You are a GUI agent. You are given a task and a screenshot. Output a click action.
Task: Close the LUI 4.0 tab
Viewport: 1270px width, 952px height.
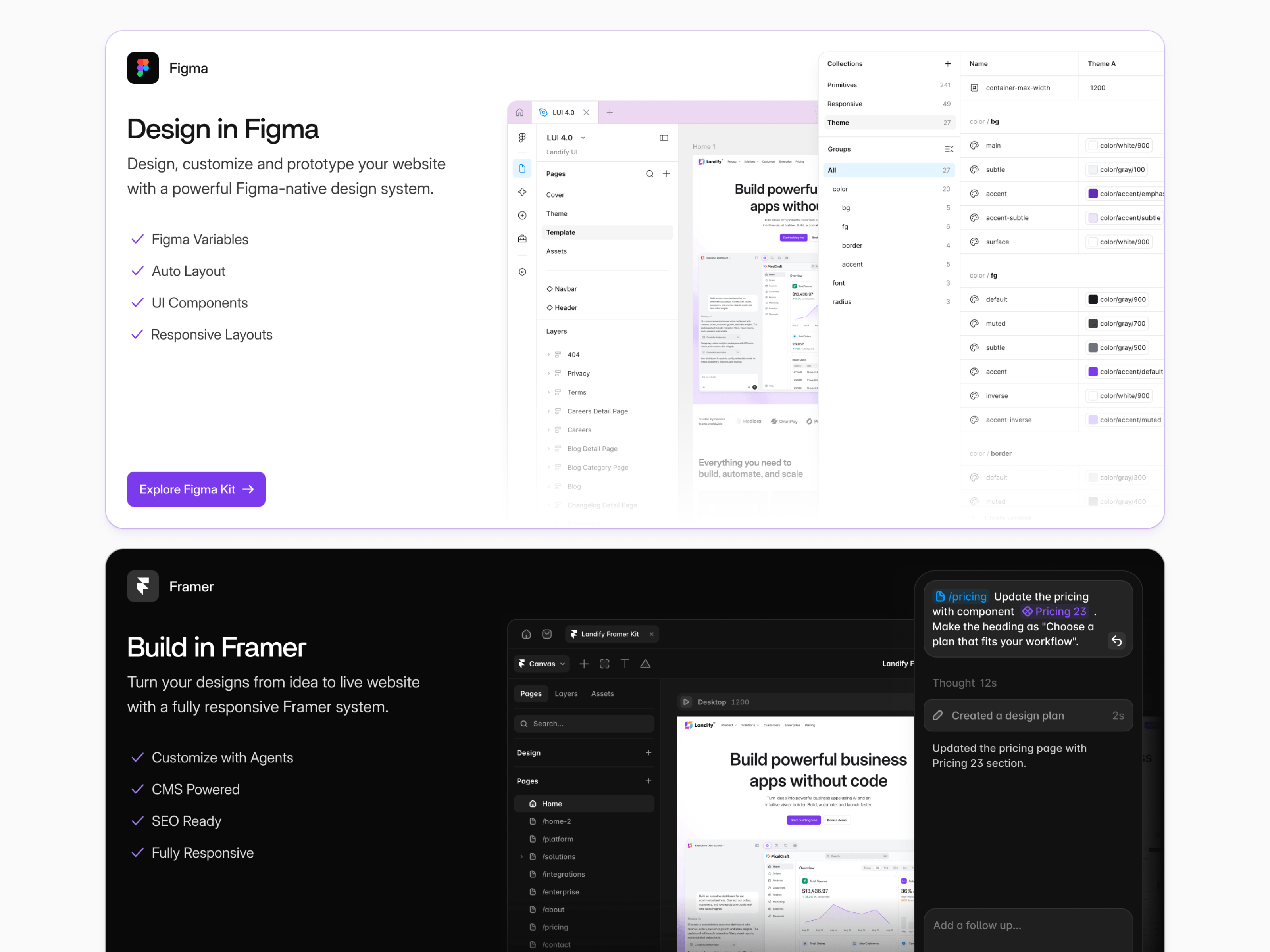[586, 113]
